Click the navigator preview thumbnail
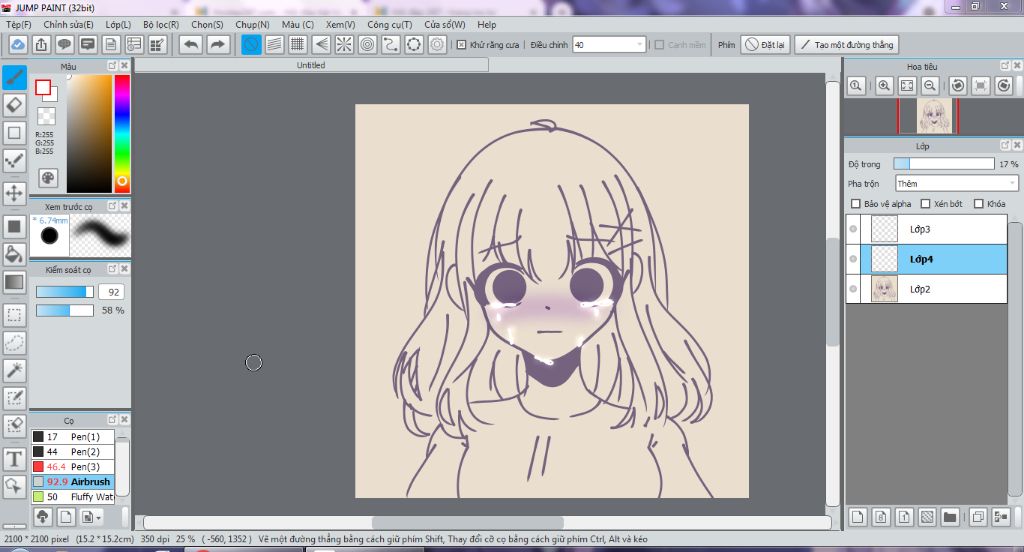Image resolution: width=1024 pixels, height=552 pixels. pos(933,116)
